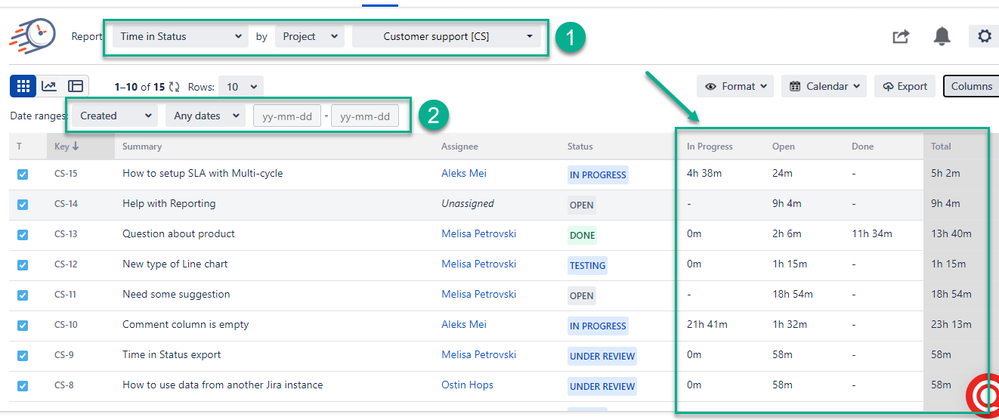Image resolution: width=999 pixels, height=420 pixels.
Task: Open the Any dates dropdown
Action: [205, 116]
